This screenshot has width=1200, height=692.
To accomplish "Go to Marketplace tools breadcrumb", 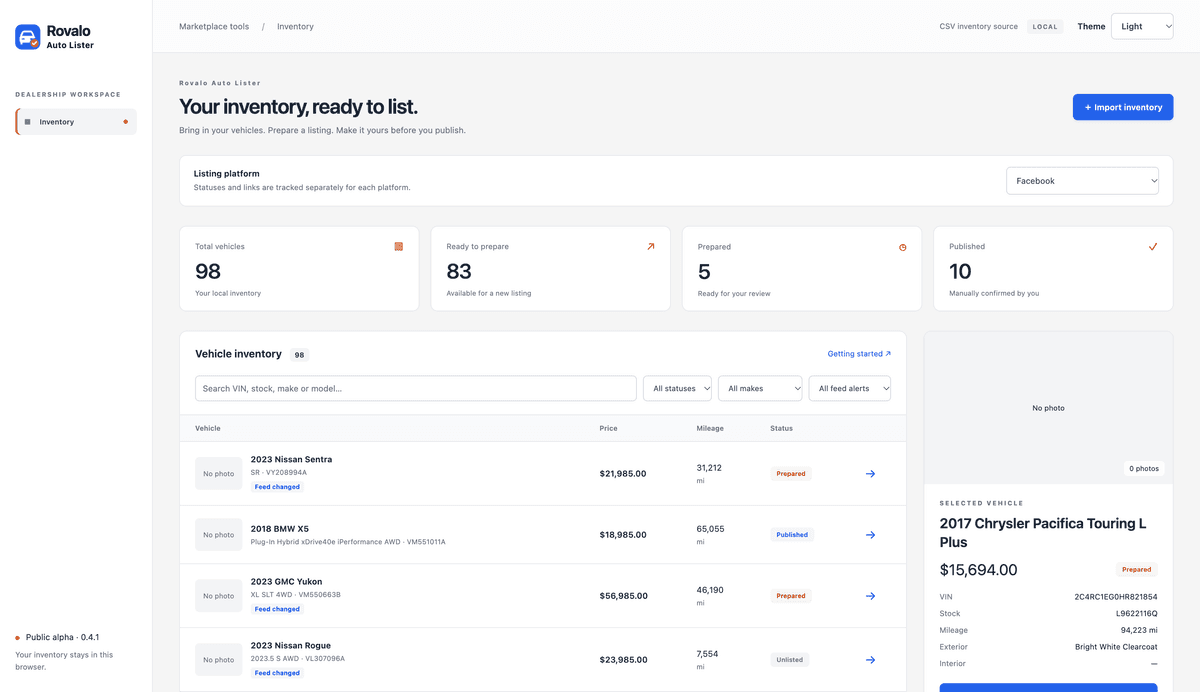I will click(x=214, y=27).
